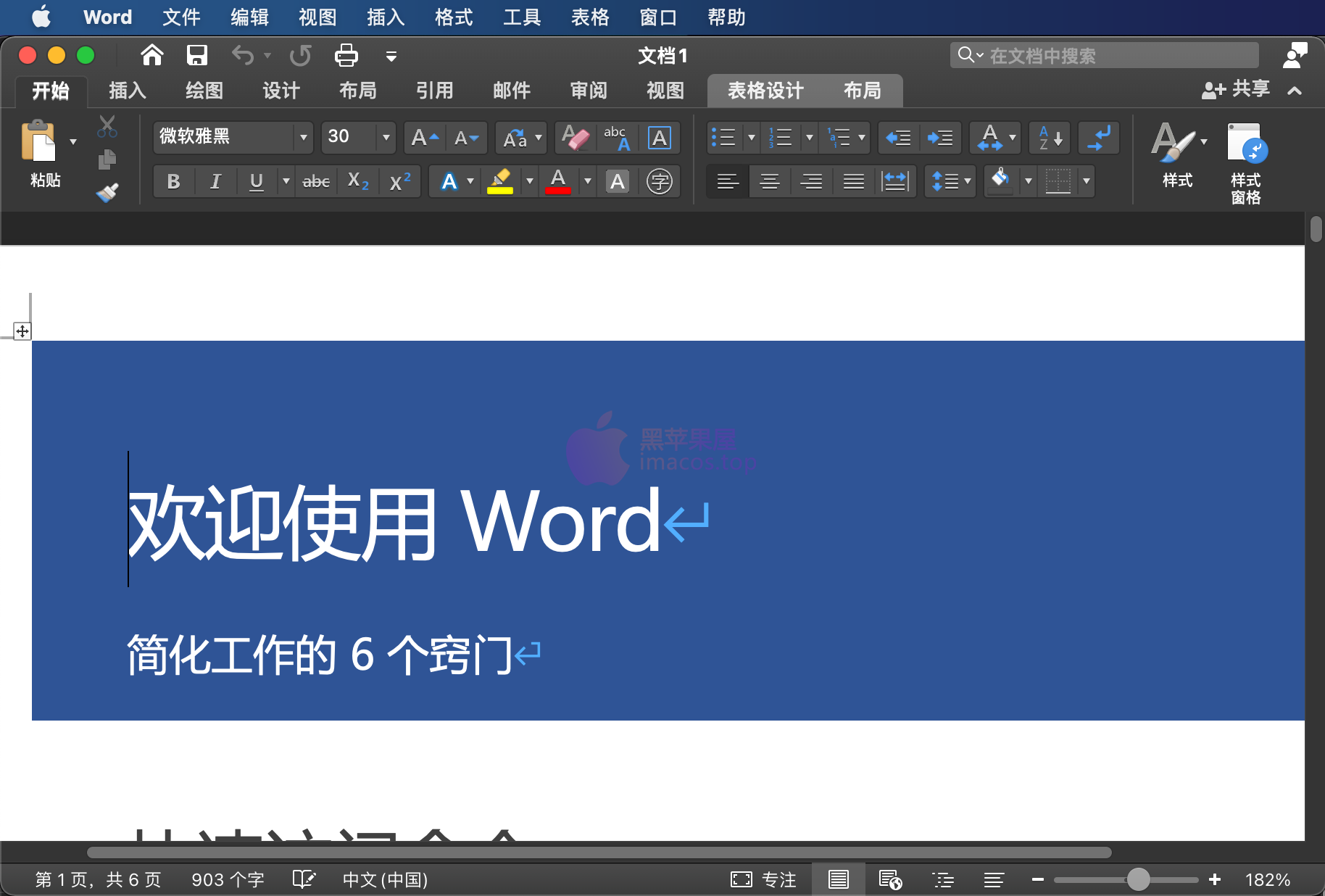The image size is (1325, 896).
Task: Click the 共享 share button
Action: tap(1236, 89)
